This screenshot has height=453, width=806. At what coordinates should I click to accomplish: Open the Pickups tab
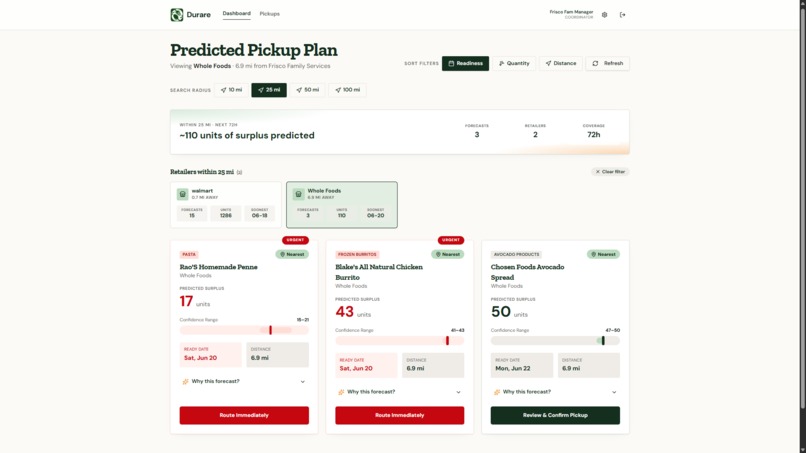tap(269, 14)
